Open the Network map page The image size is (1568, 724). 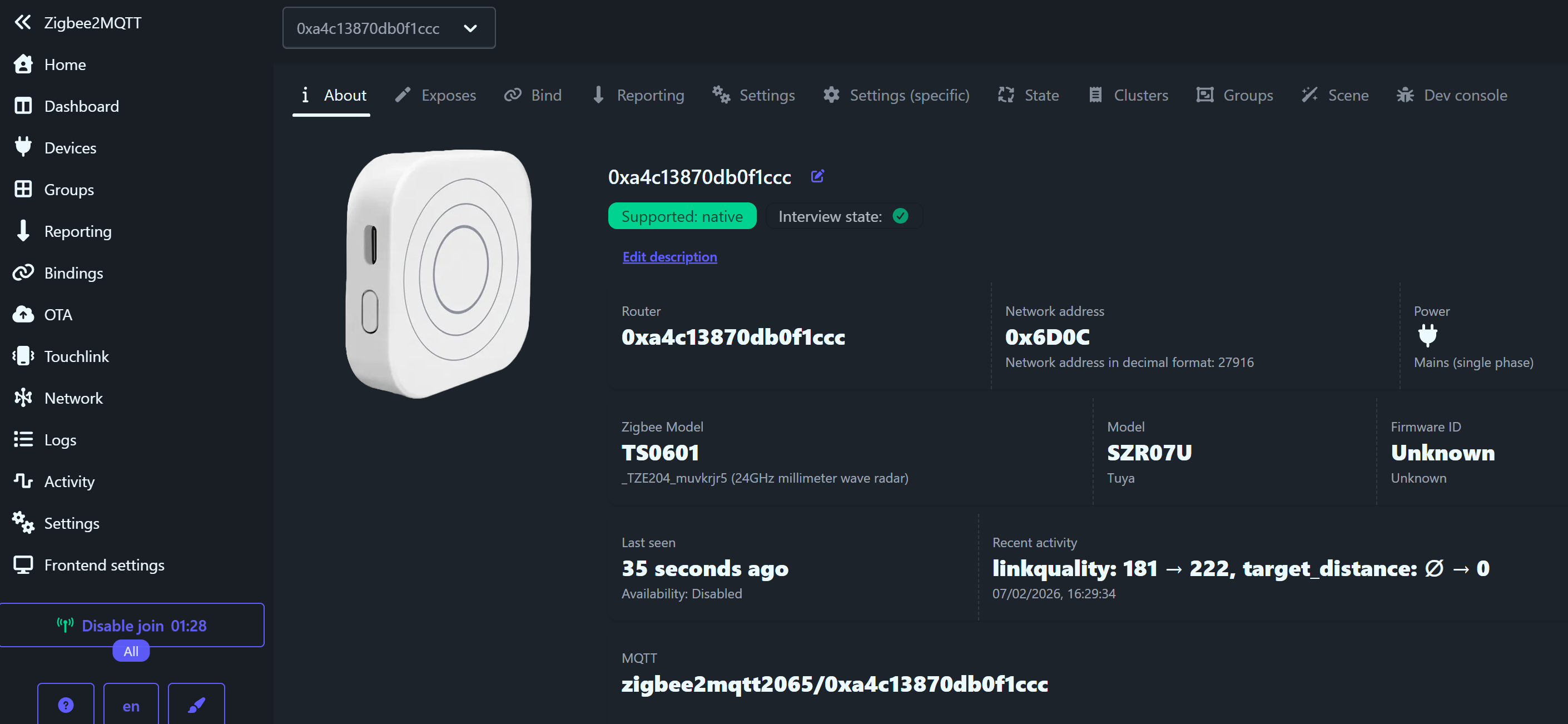pyautogui.click(x=73, y=398)
